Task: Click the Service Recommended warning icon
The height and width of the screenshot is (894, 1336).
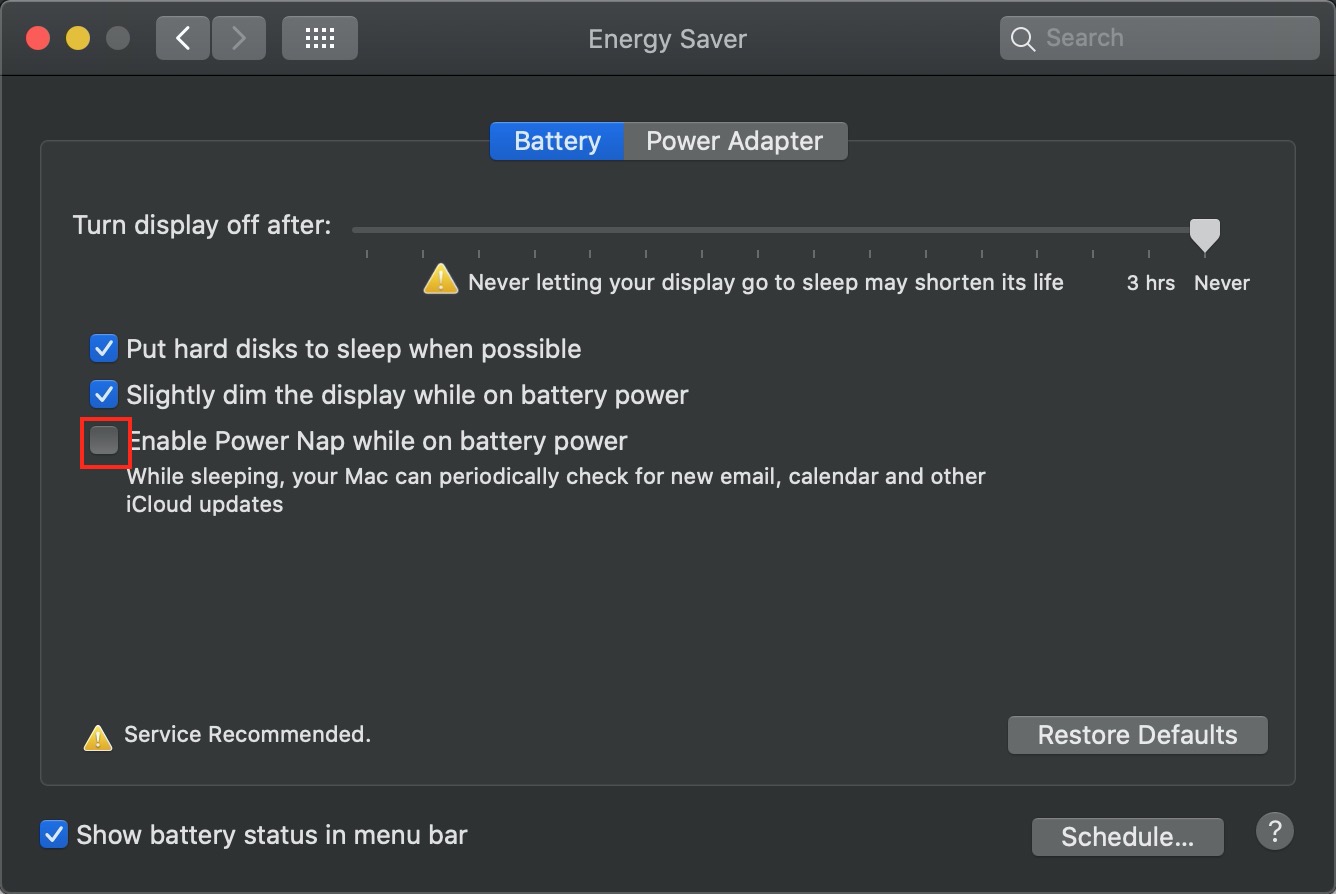Action: (x=97, y=737)
